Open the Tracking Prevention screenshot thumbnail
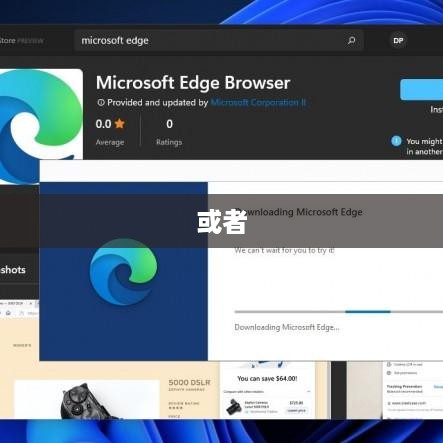Viewport: 443px width, 443px height. (x=413, y=390)
